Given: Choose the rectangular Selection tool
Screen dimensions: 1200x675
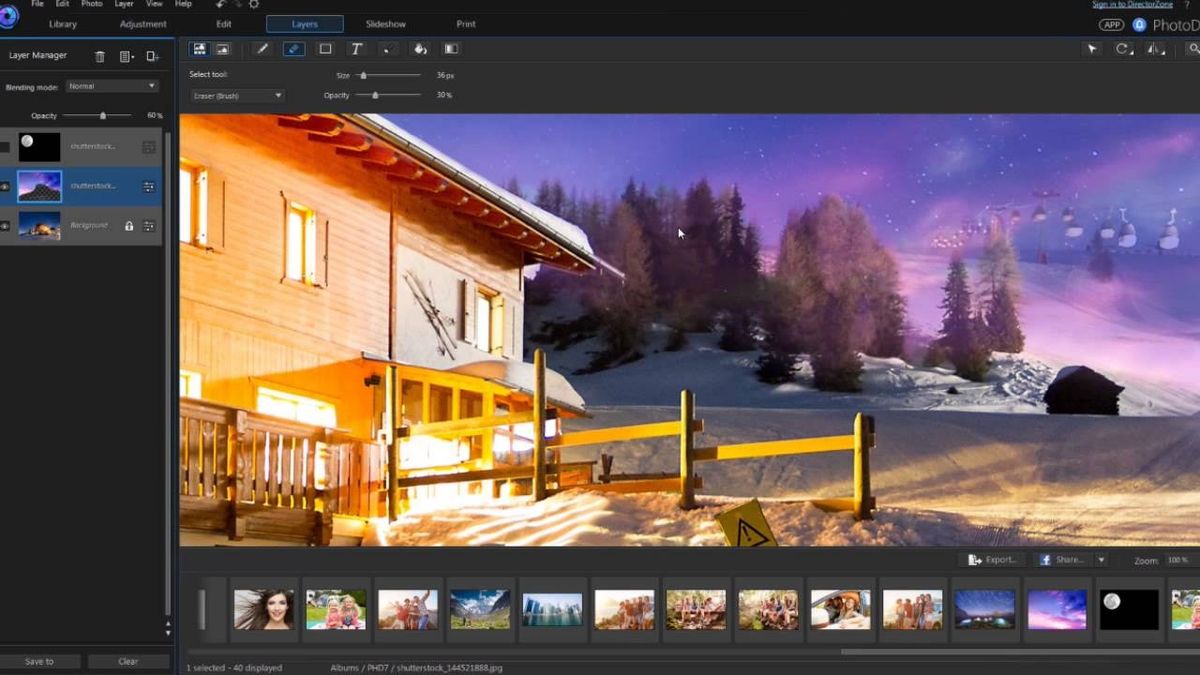Looking at the screenshot, I should pos(325,48).
